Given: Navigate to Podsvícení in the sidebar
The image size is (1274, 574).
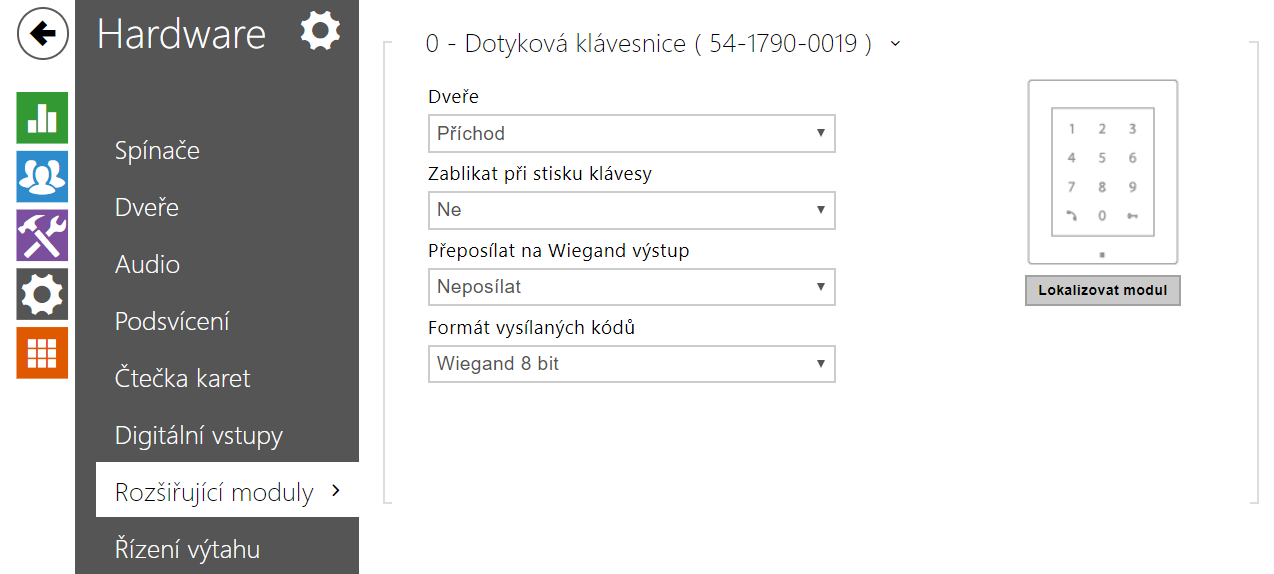Looking at the screenshot, I should [x=172, y=322].
